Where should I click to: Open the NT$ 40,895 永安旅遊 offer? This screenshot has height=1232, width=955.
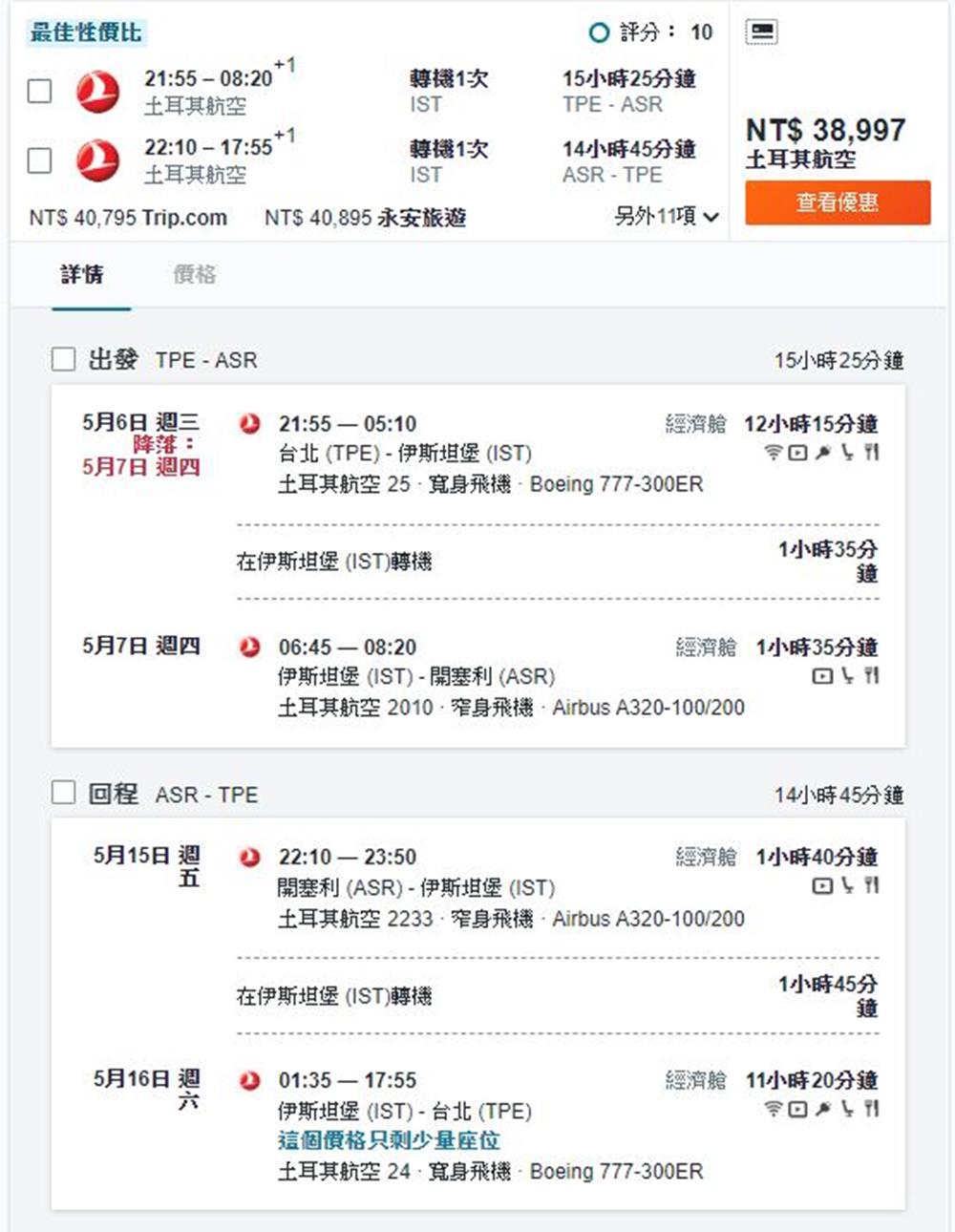point(365,218)
